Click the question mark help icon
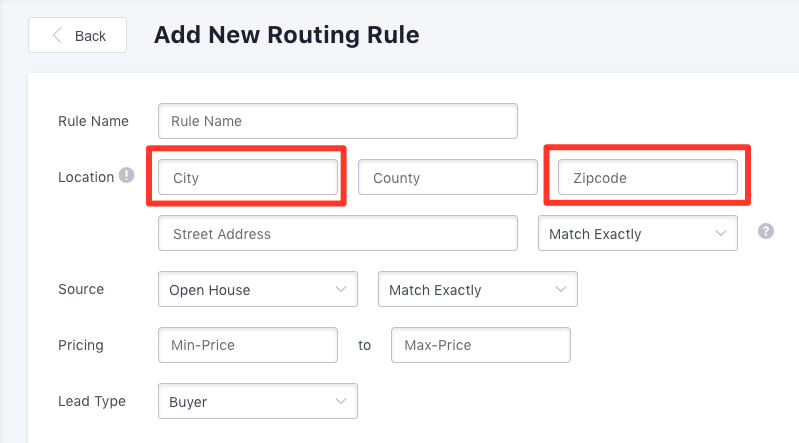The height and width of the screenshot is (443, 799). pyautogui.click(x=765, y=231)
